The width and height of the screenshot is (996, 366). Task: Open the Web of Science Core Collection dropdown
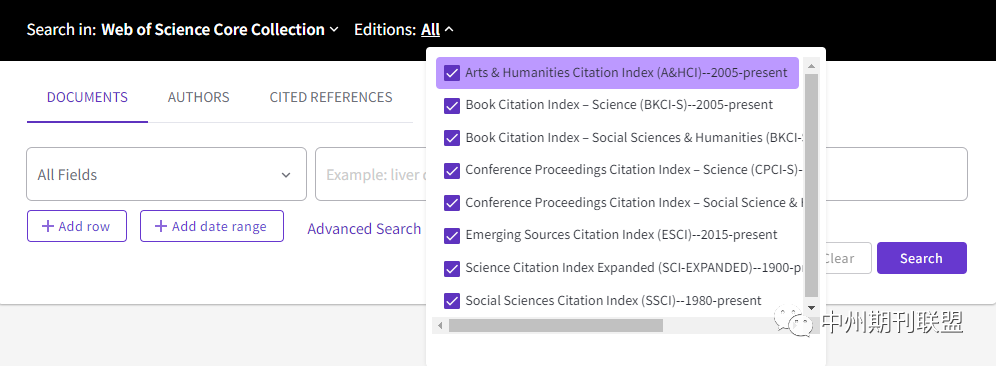pos(220,29)
